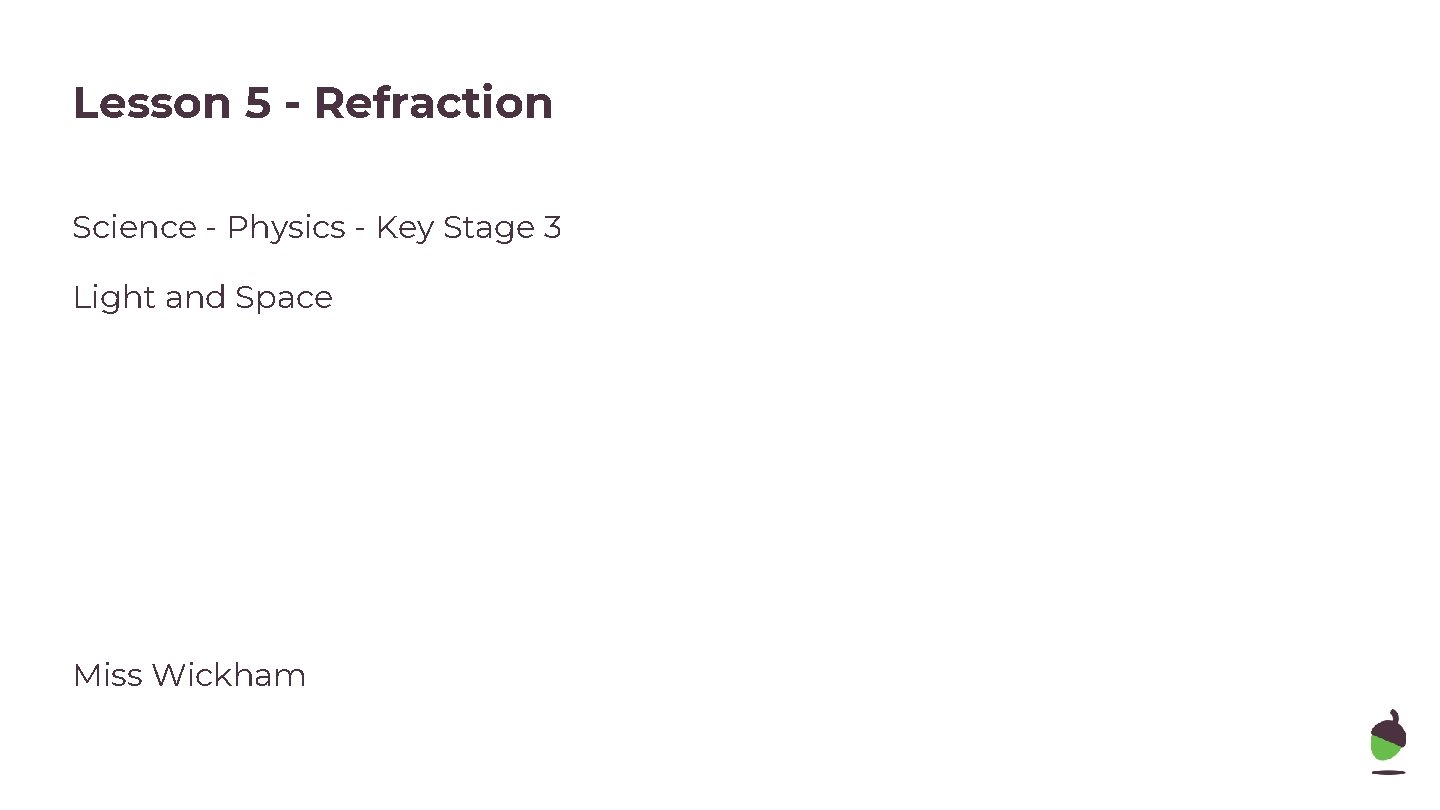Select the word "Physics" in the subtitle
This screenshot has width=1440, height=810.
tap(286, 228)
